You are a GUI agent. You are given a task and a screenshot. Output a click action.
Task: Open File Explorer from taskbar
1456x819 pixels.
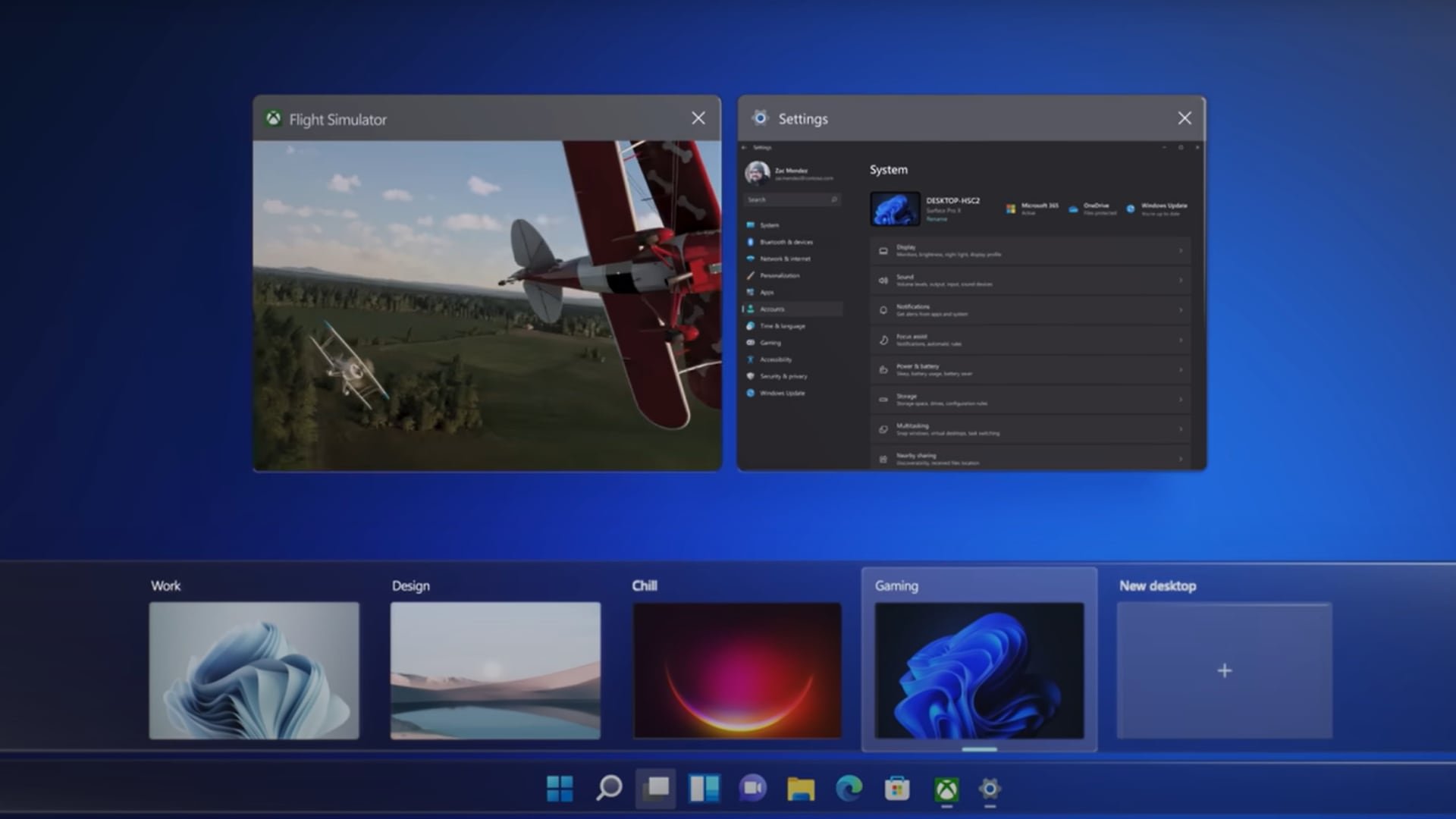pyautogui.click(x=800, y=789)
